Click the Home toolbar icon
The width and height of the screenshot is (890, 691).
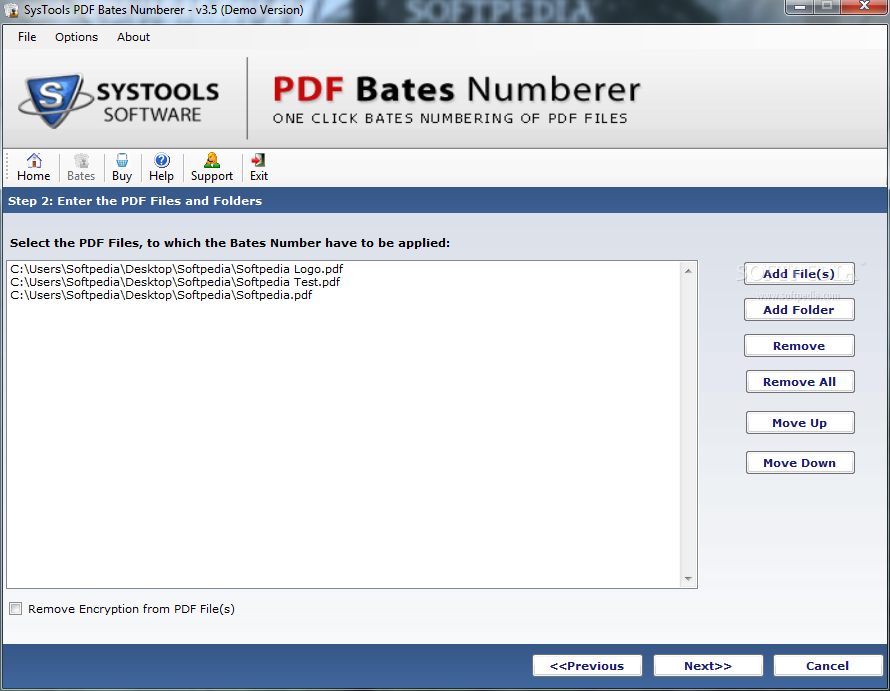click(33, 167)
